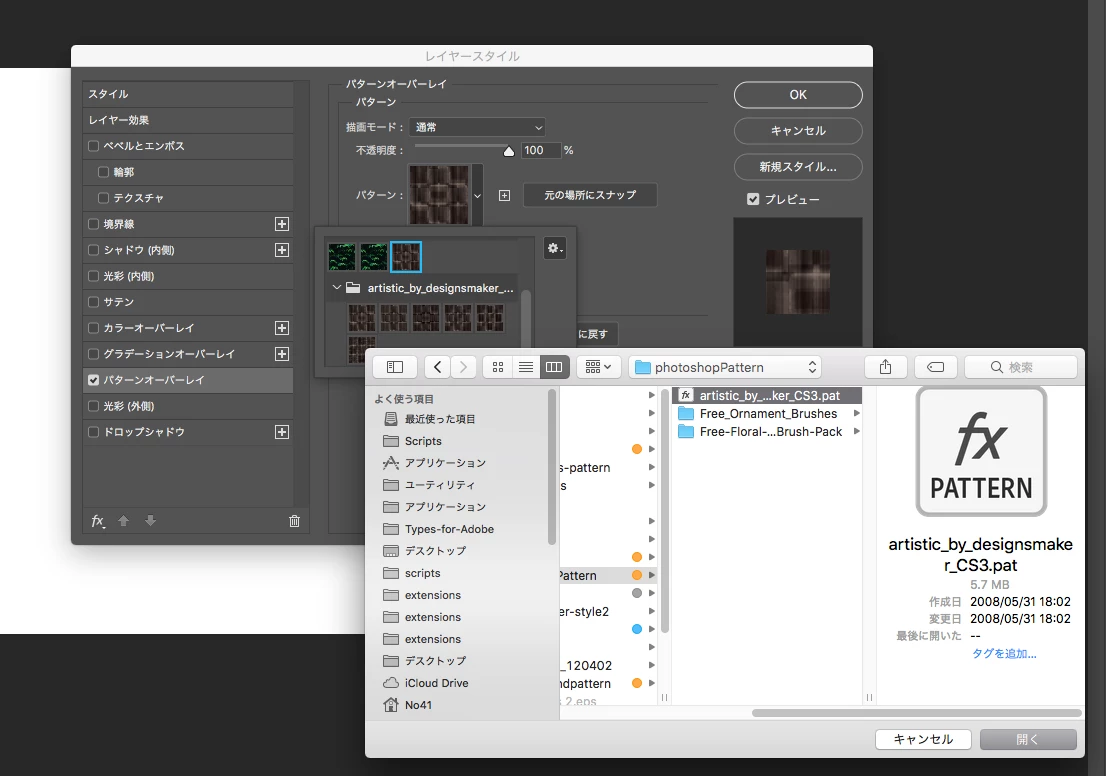Image resolution: width=1106 pixels, height=776 pixels.
Task: Select the highlighted blue-bordered pattern swatch
Action: (x=406, y=257)
